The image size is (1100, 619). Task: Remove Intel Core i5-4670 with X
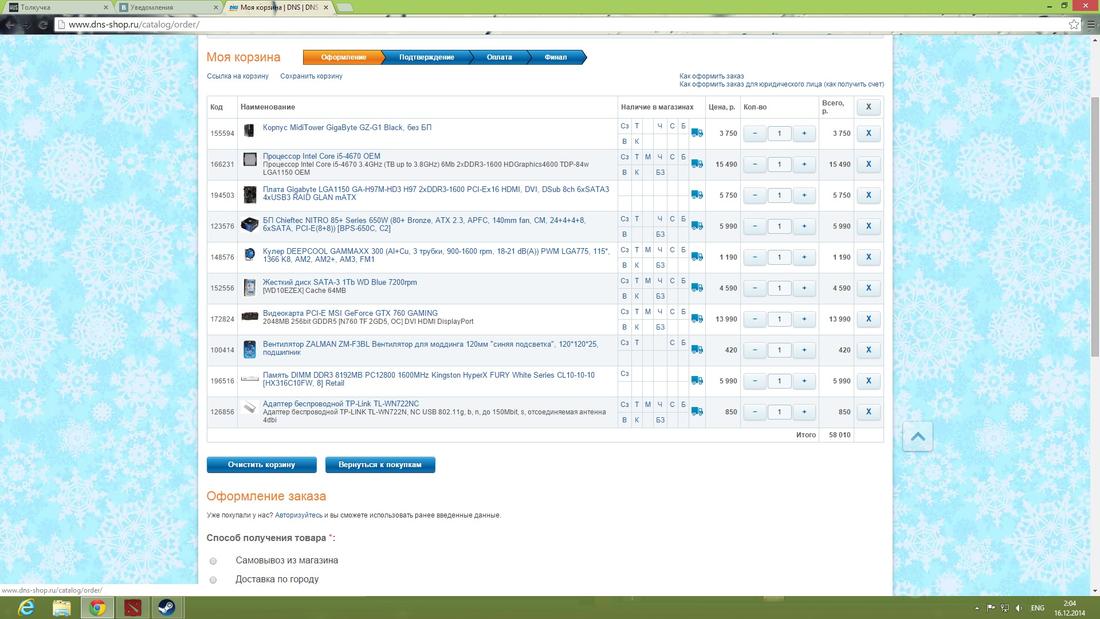click(868, 164)
